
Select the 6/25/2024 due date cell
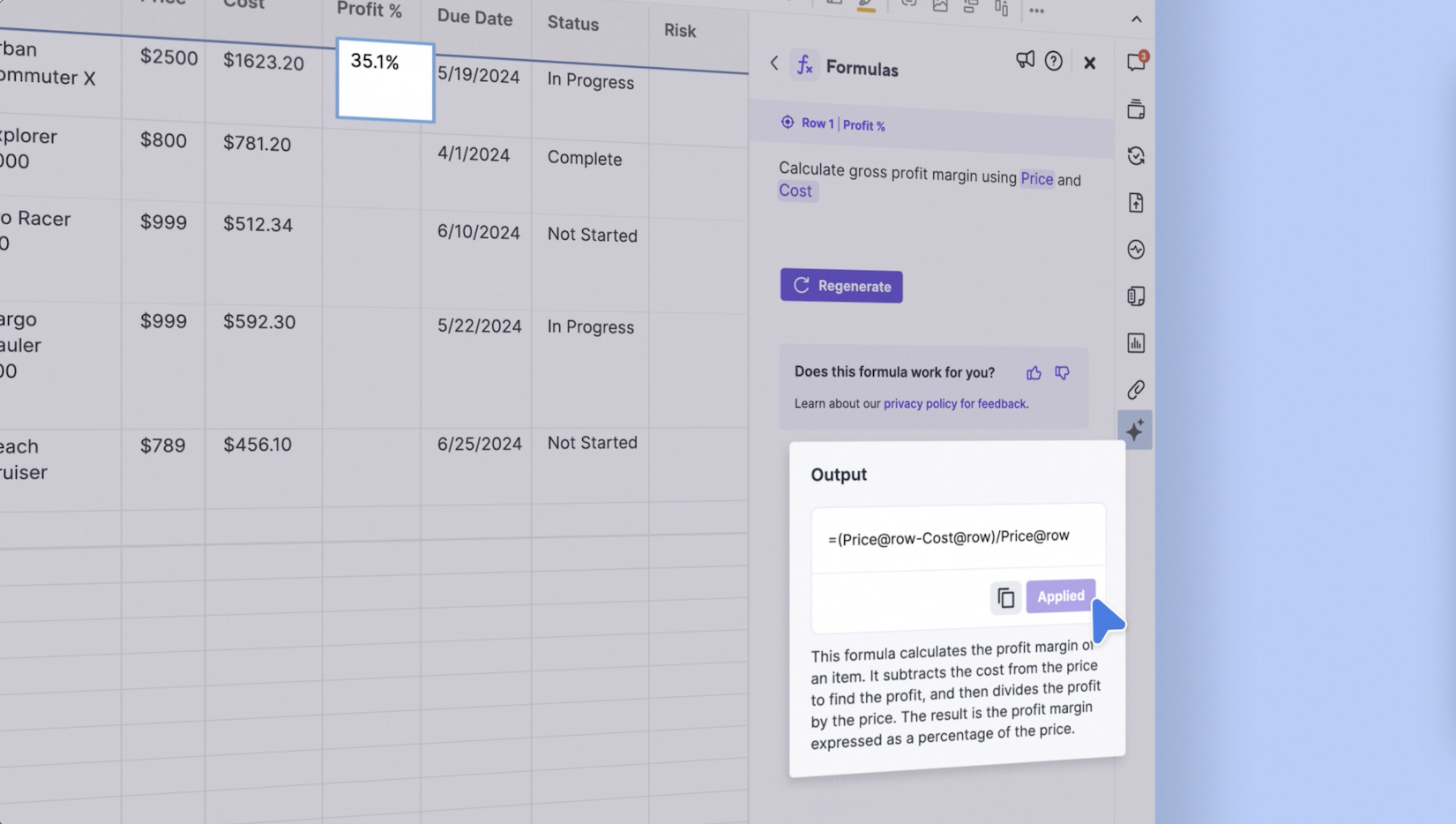tap(476, 468)
